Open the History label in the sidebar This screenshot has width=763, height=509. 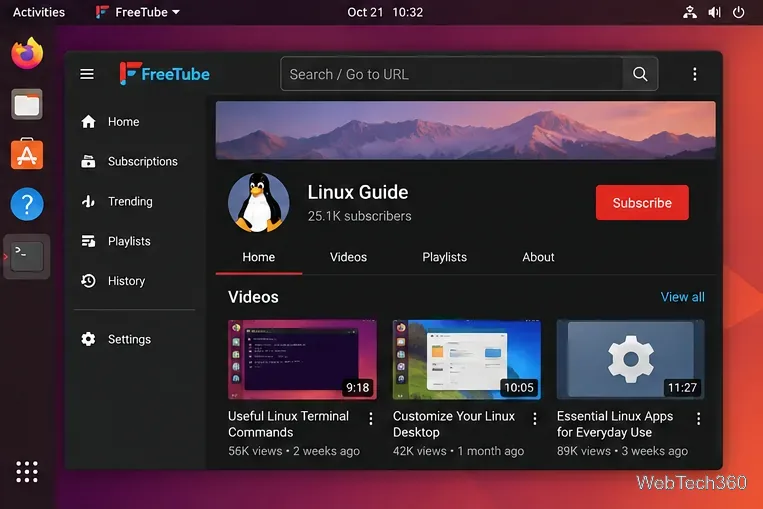pyautogui.click(x=127, y=281)
